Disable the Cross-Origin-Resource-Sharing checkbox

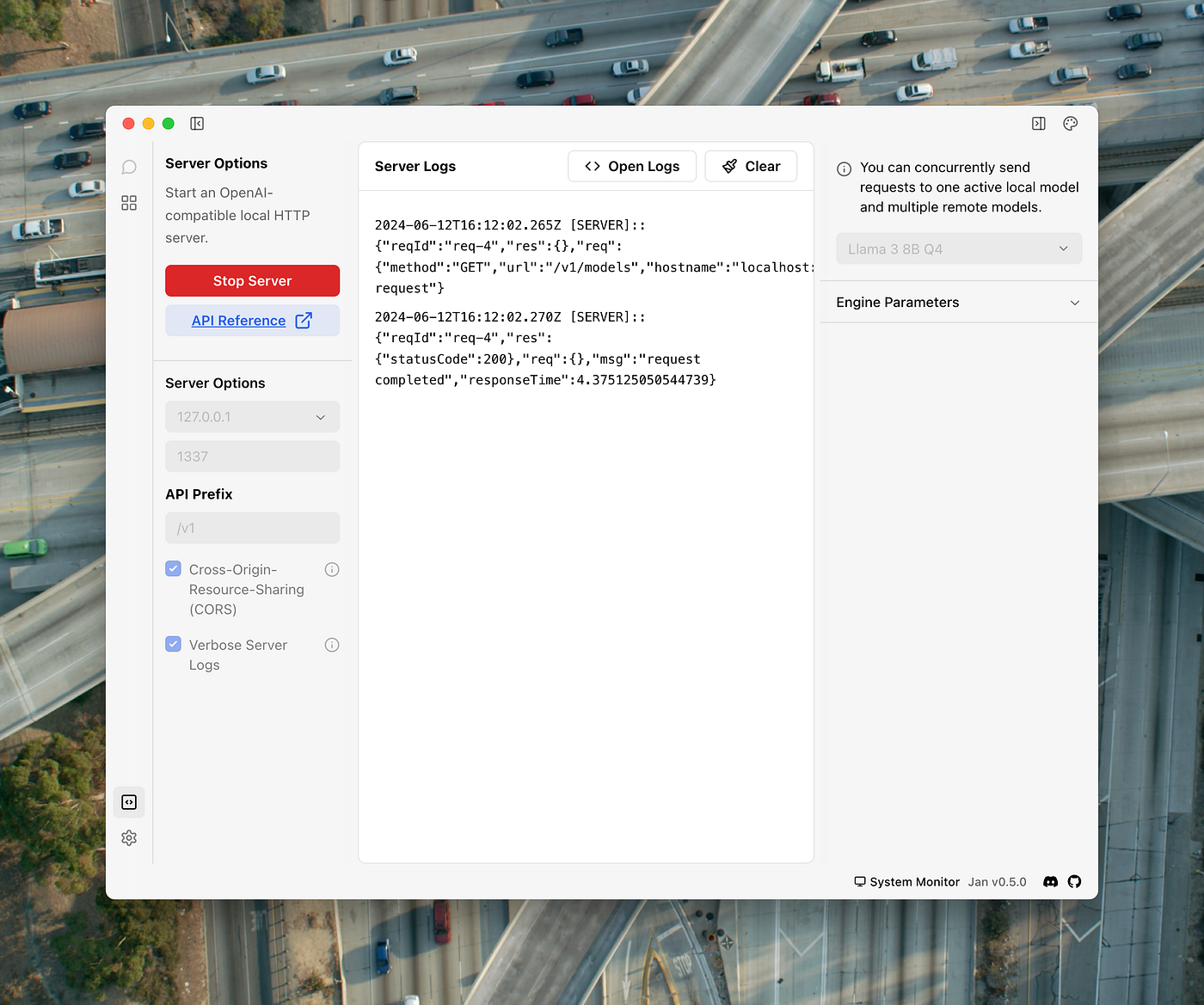[174, 569]
